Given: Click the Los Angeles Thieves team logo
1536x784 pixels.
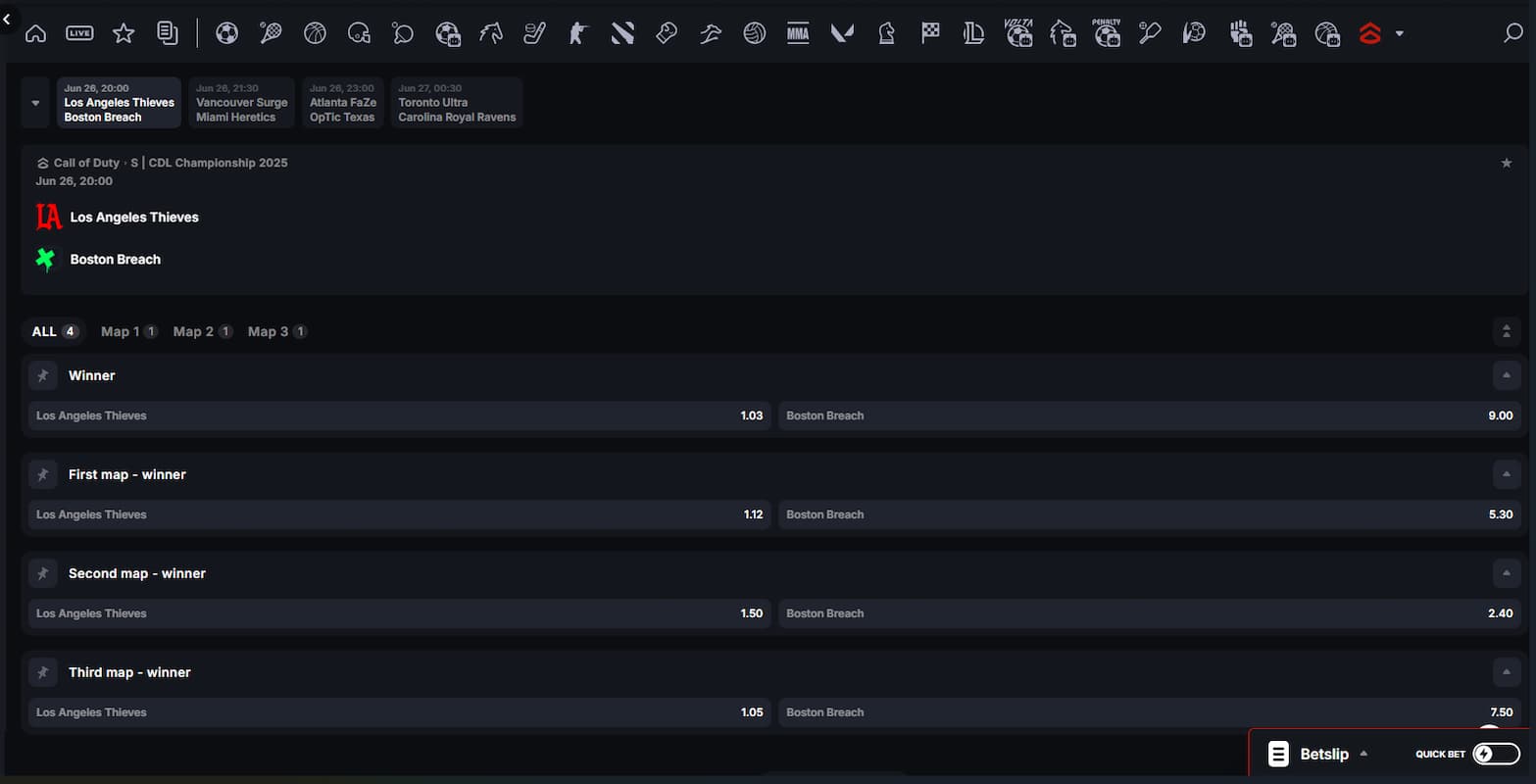Looking at the screenshot, I should tap(48, 217).
